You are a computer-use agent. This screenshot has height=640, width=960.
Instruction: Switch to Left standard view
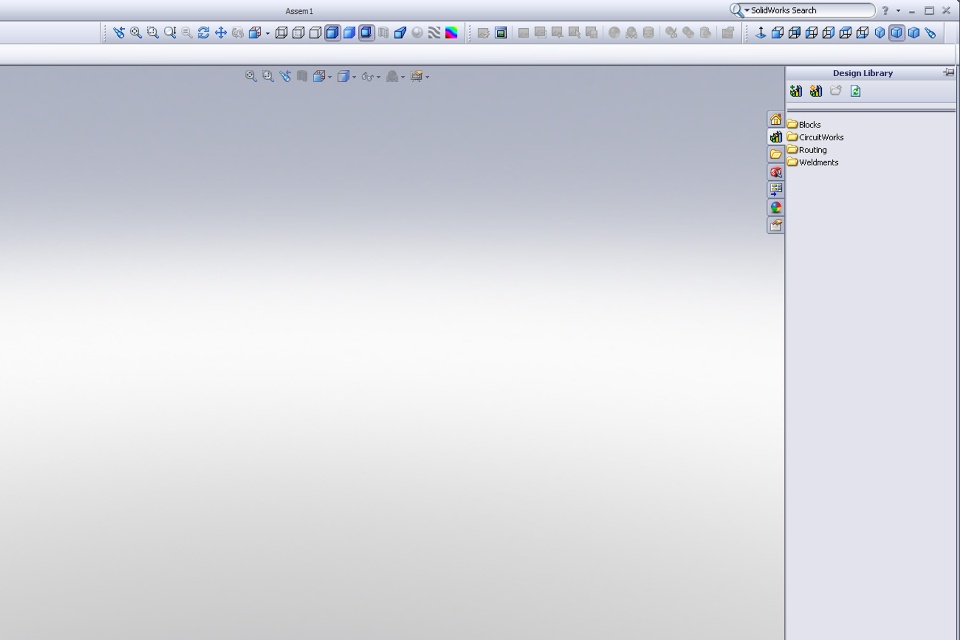pyautogui.click(x=812, y=32)
